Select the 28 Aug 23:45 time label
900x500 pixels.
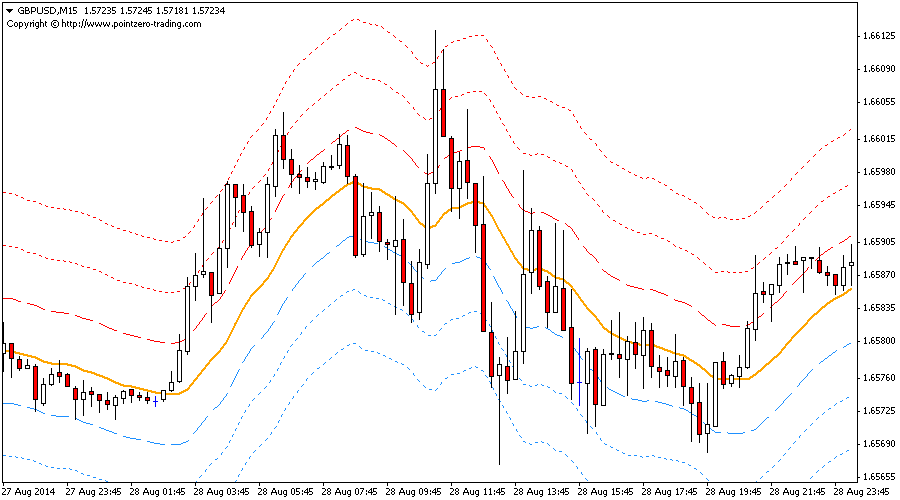point(863,491)
